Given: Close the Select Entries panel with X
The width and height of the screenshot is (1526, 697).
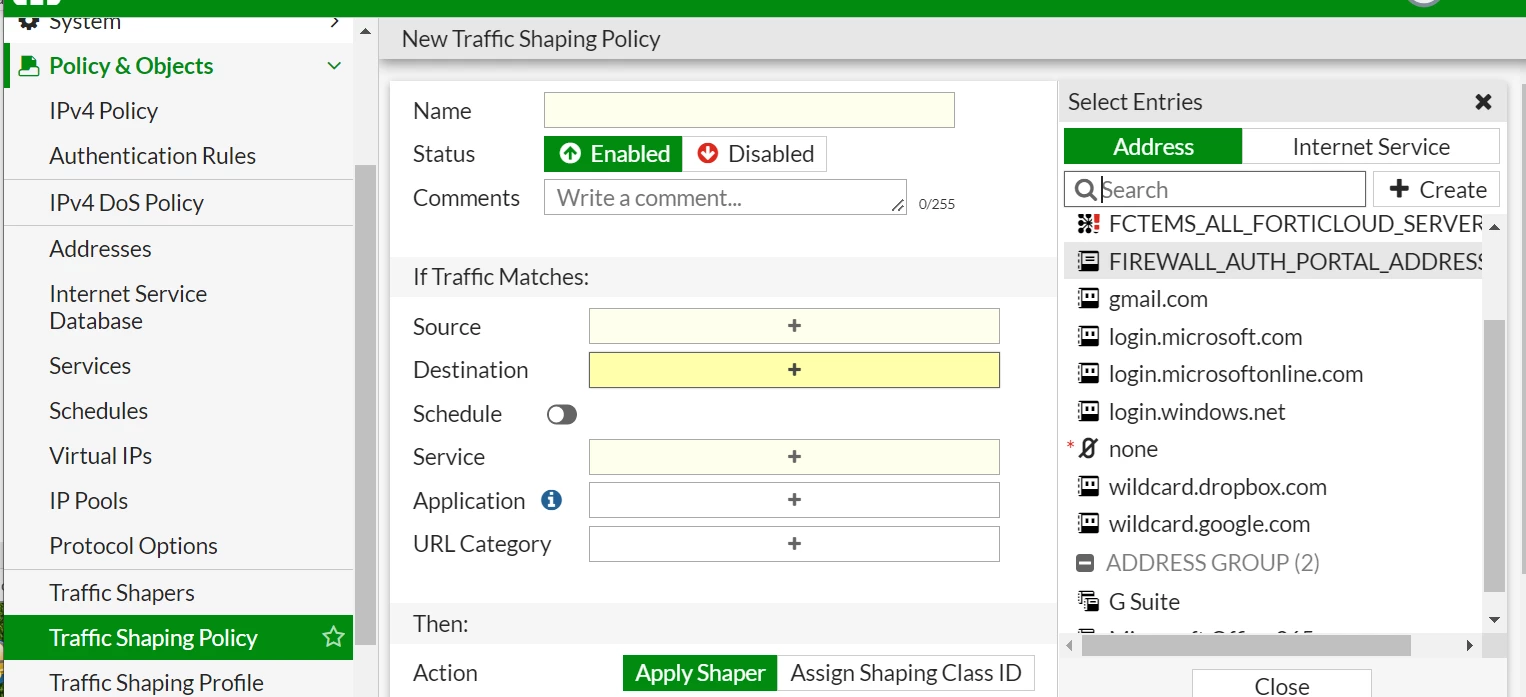Looking at the screenshot, I should (1483, 102).
